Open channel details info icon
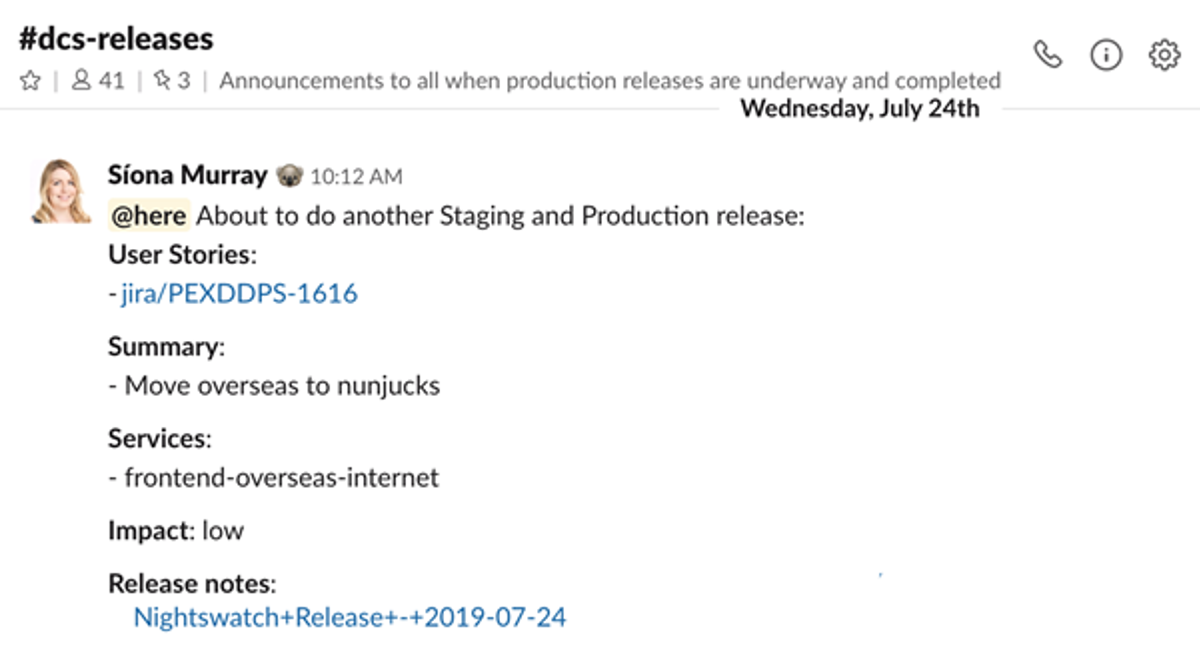Image resolution: width=1200 pixels, height=667 pixels. coord(1106,56)
